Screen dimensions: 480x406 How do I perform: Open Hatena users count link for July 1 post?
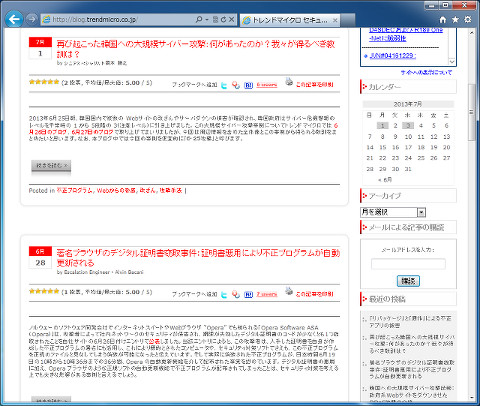[267, 85]
